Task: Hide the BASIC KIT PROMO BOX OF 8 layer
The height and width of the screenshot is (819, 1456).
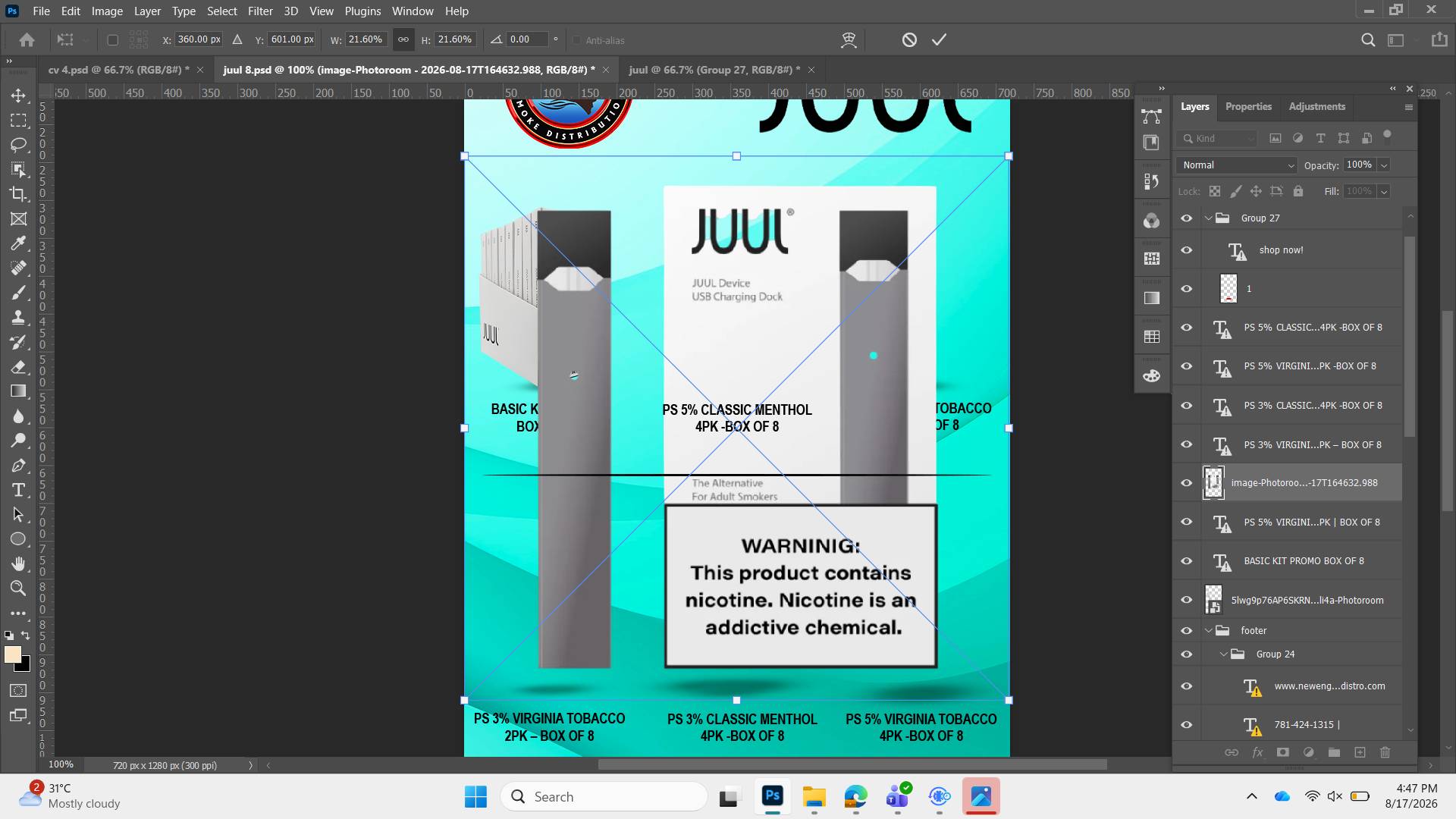Action: 1187,561
